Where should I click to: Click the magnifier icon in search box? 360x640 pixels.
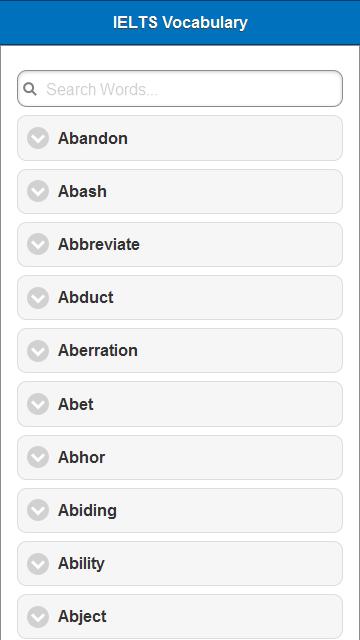tap(30, 89)
